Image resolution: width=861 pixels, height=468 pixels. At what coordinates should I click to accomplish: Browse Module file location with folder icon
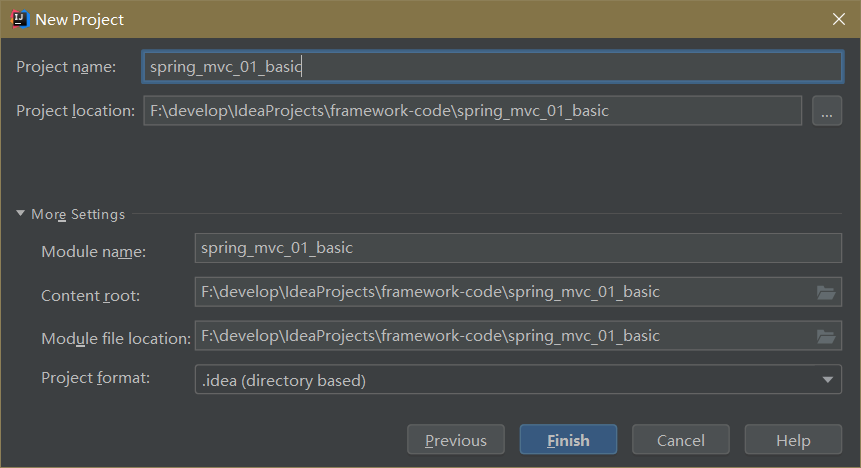825,337
